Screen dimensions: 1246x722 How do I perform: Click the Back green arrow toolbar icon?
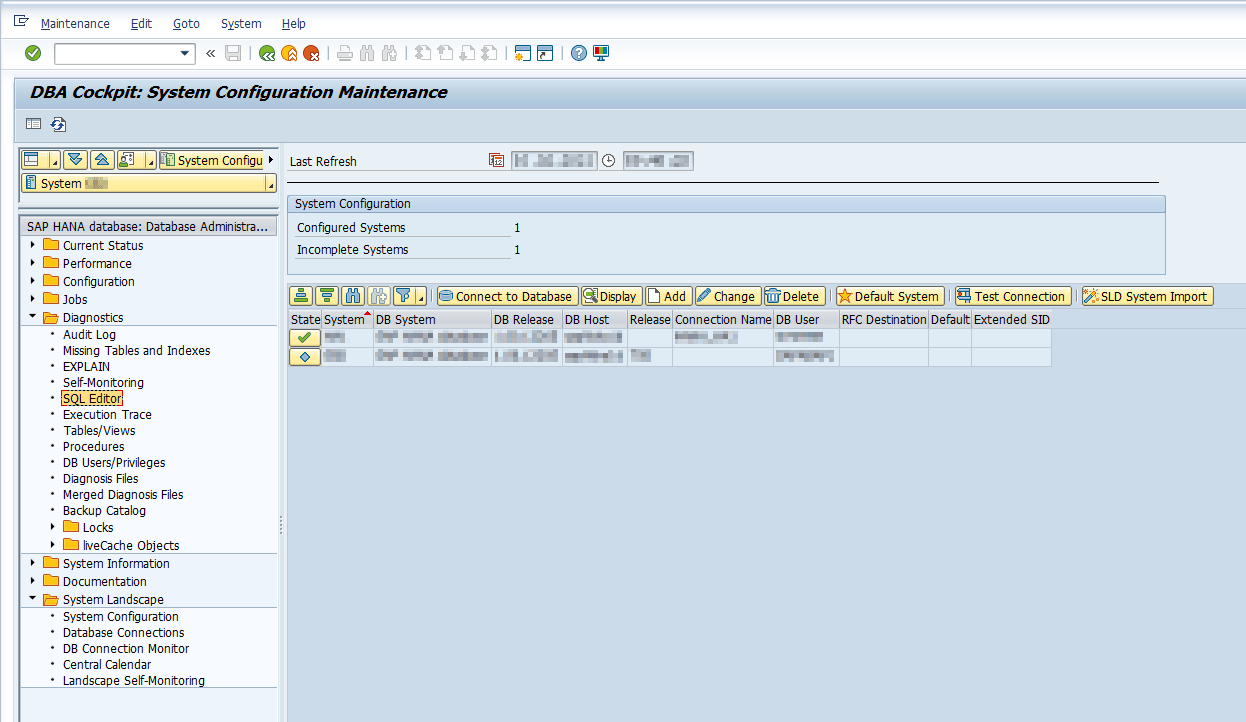point(266,53)
